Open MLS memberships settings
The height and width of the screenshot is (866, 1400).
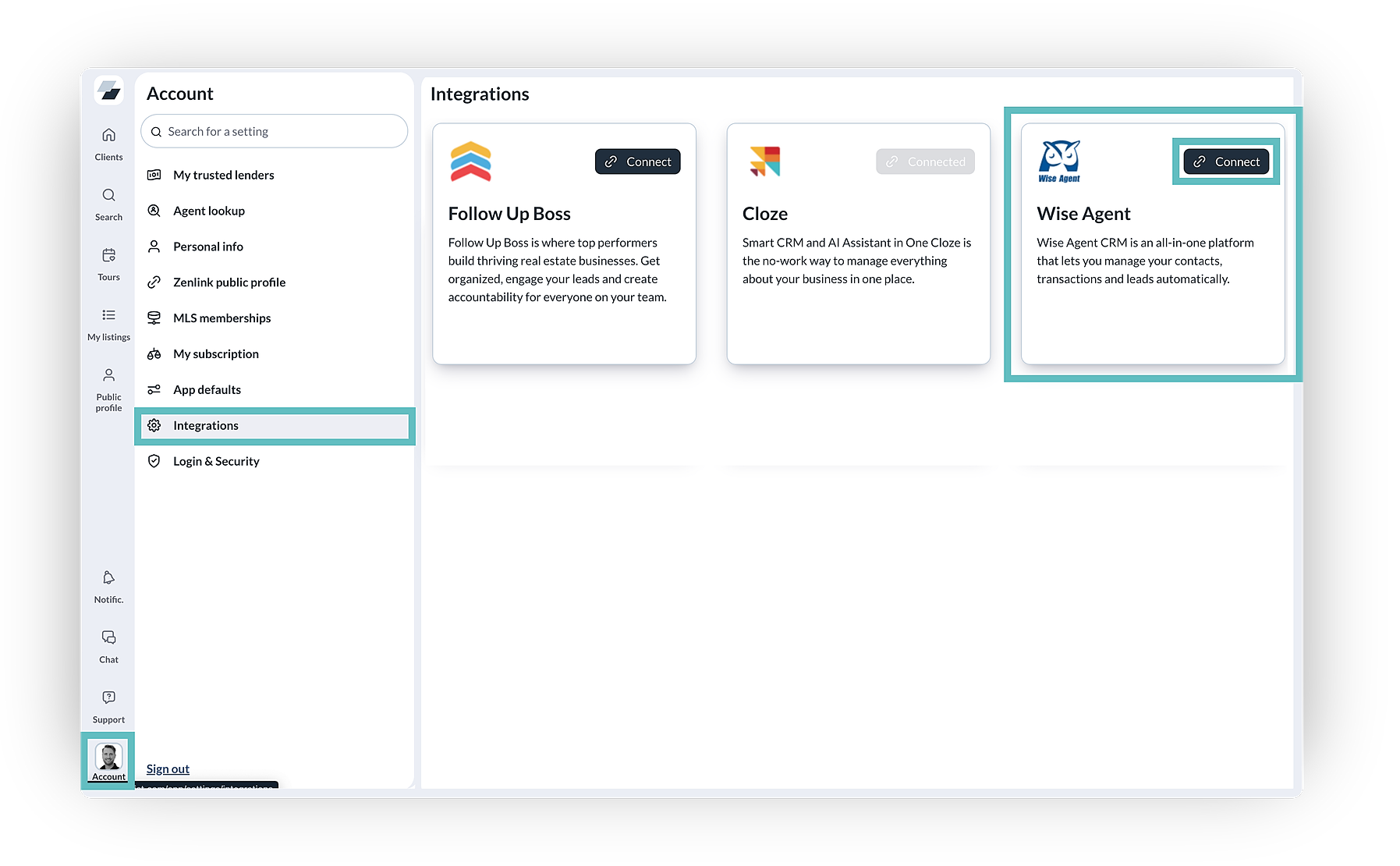[275, 318]
